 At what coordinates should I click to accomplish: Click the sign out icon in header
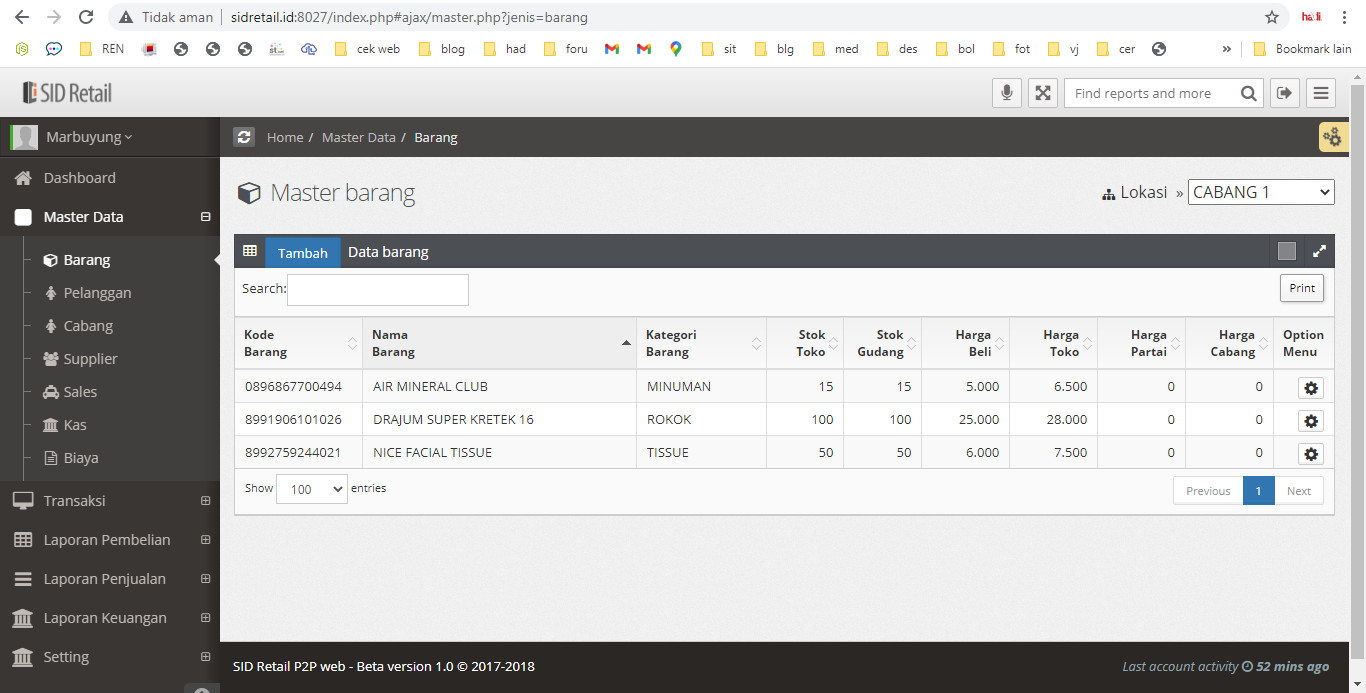click(x=1284, y=93)
